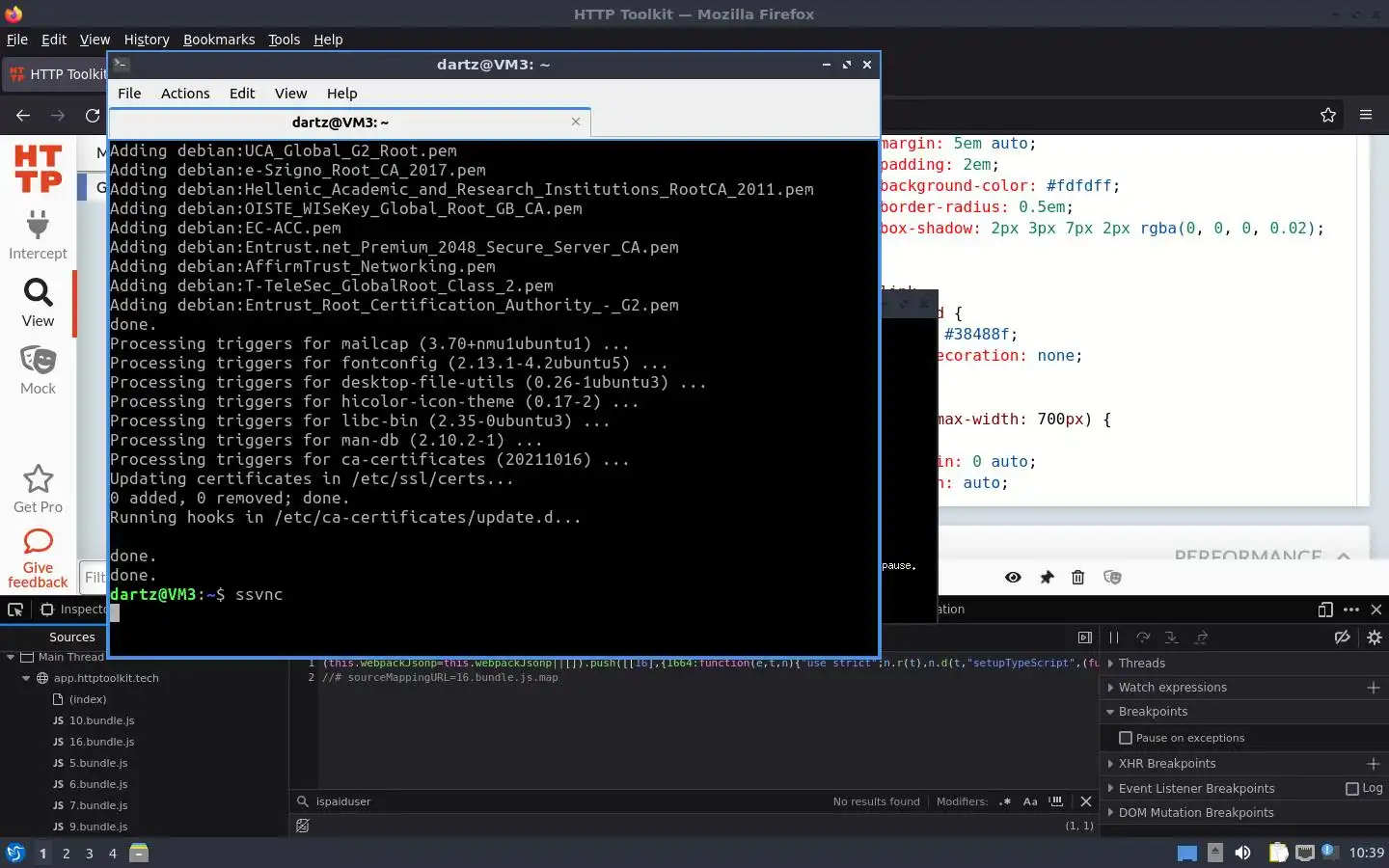The height and width of the screenshot is (868, 1389).
Task: Toggle responsive design mode in devtools
Action: (x=1325, y=610)
